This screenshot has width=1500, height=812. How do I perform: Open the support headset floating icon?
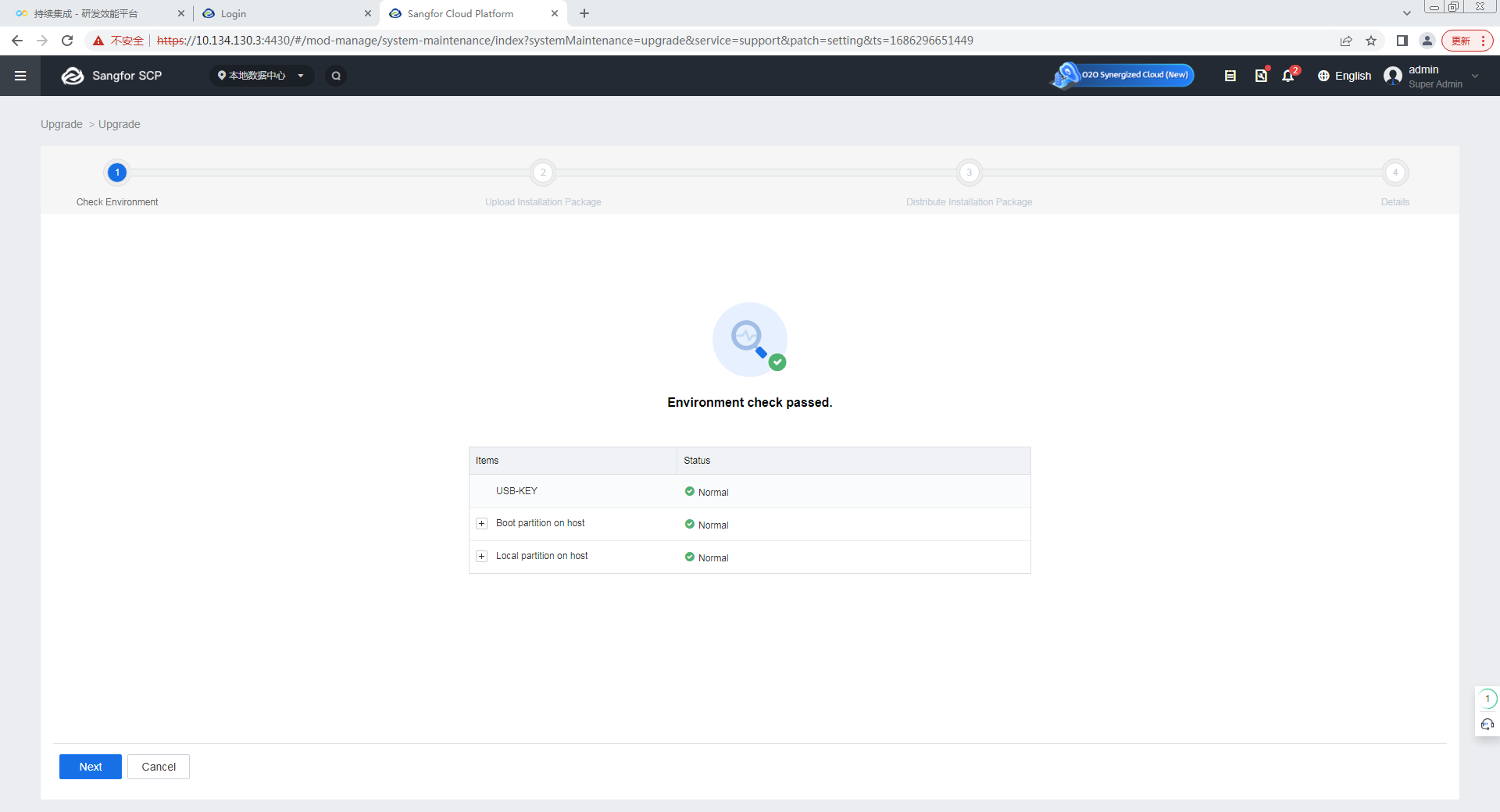pos(1487,725)
